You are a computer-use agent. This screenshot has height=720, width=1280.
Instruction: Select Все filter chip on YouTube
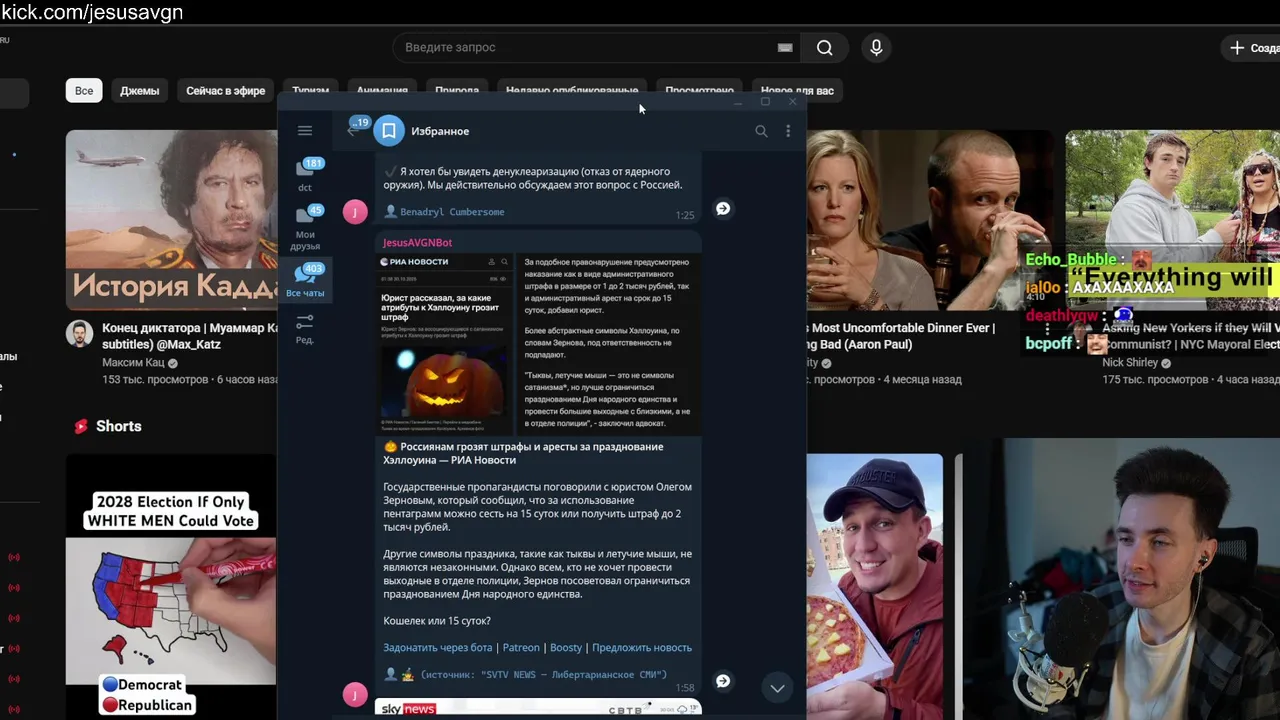click(84, 90)
